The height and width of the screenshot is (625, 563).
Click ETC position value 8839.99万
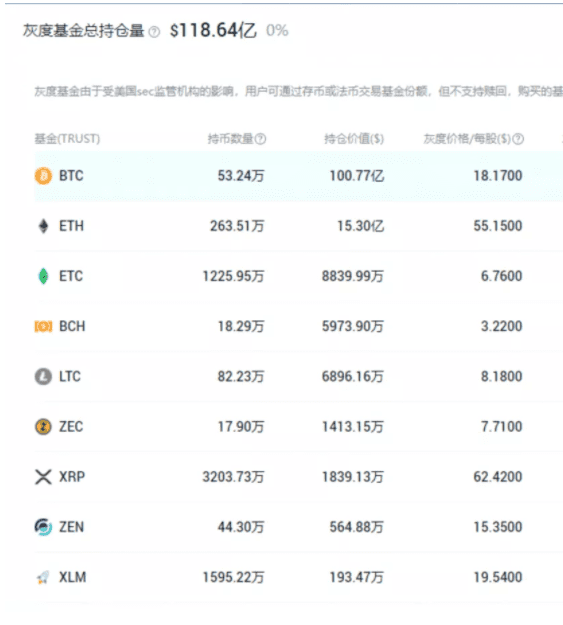coord(353,276)
